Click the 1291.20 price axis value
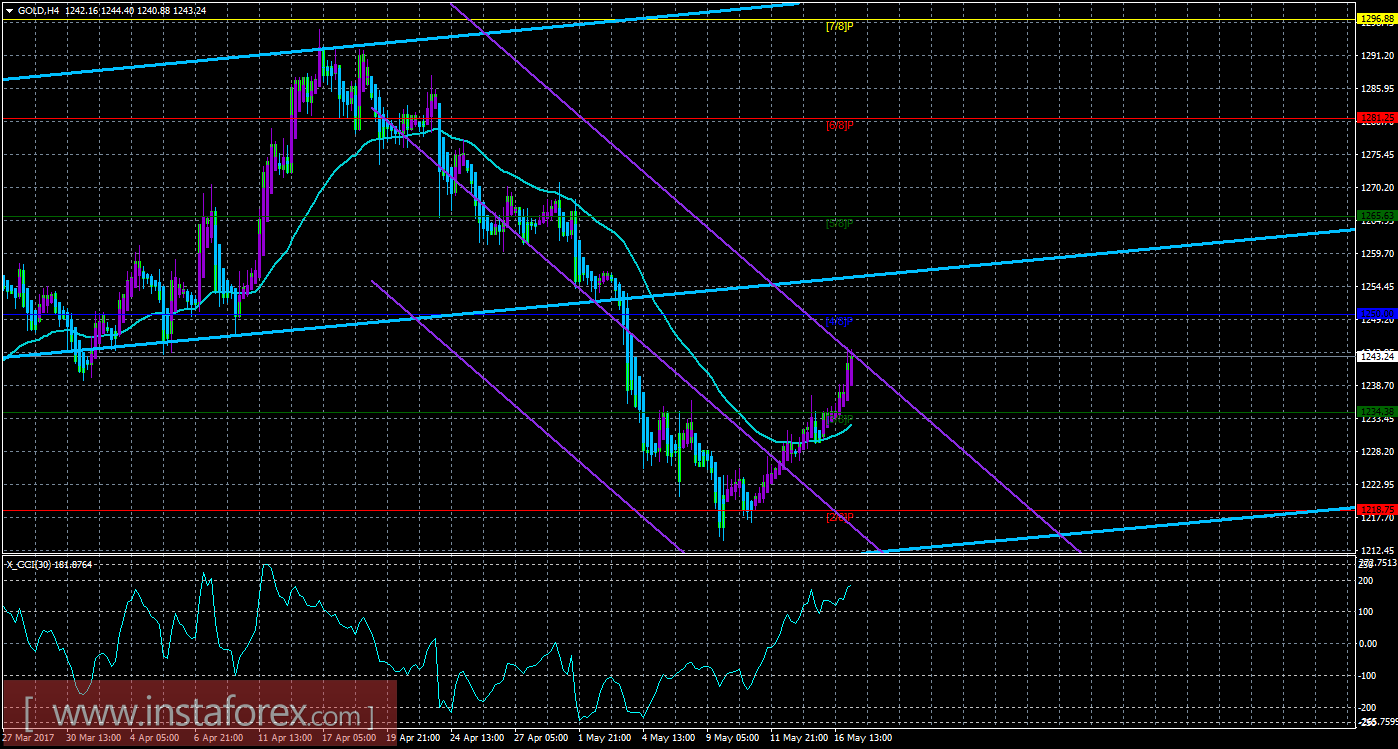This screenshot has height=749, width=1398. point(1377,56)
